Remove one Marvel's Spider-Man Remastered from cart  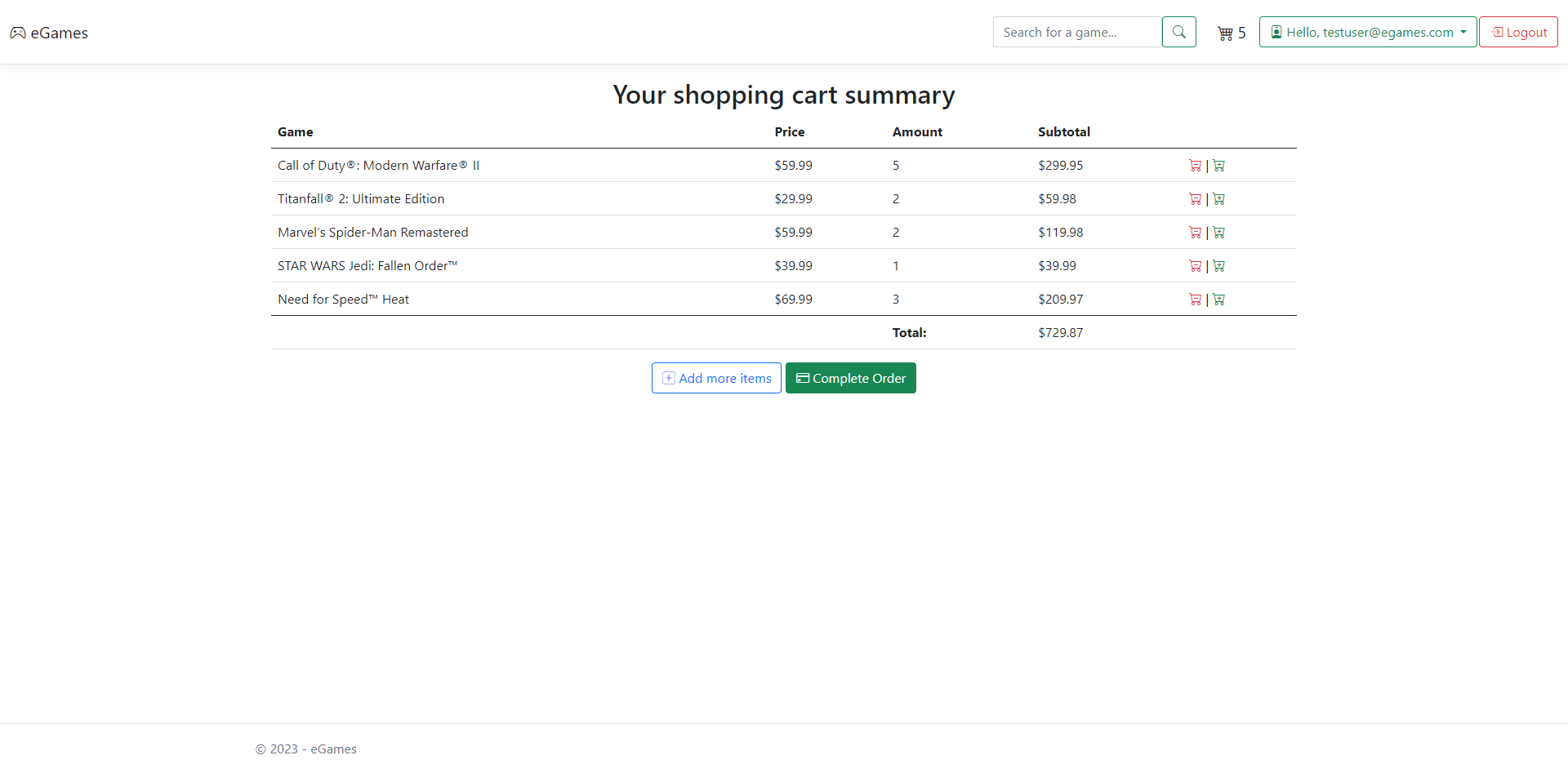pyautogui.click(x=1195, y=233)
